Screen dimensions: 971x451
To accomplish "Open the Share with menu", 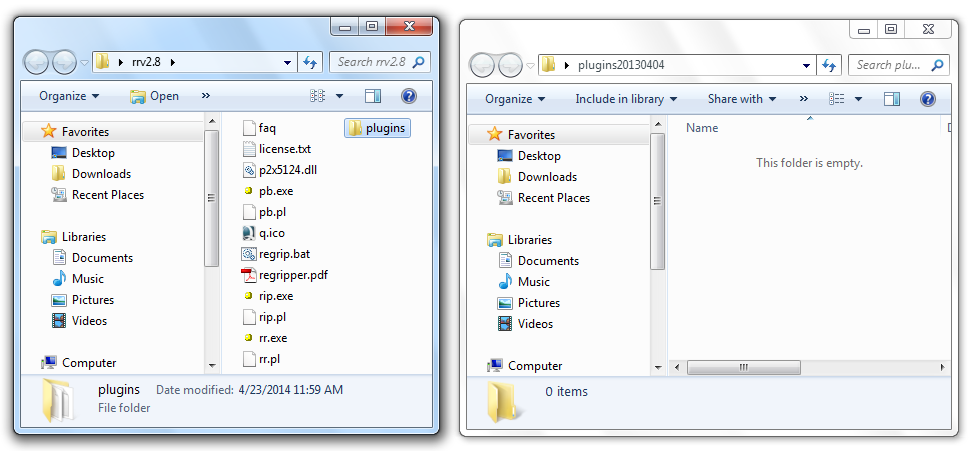I will pos(742,99).
